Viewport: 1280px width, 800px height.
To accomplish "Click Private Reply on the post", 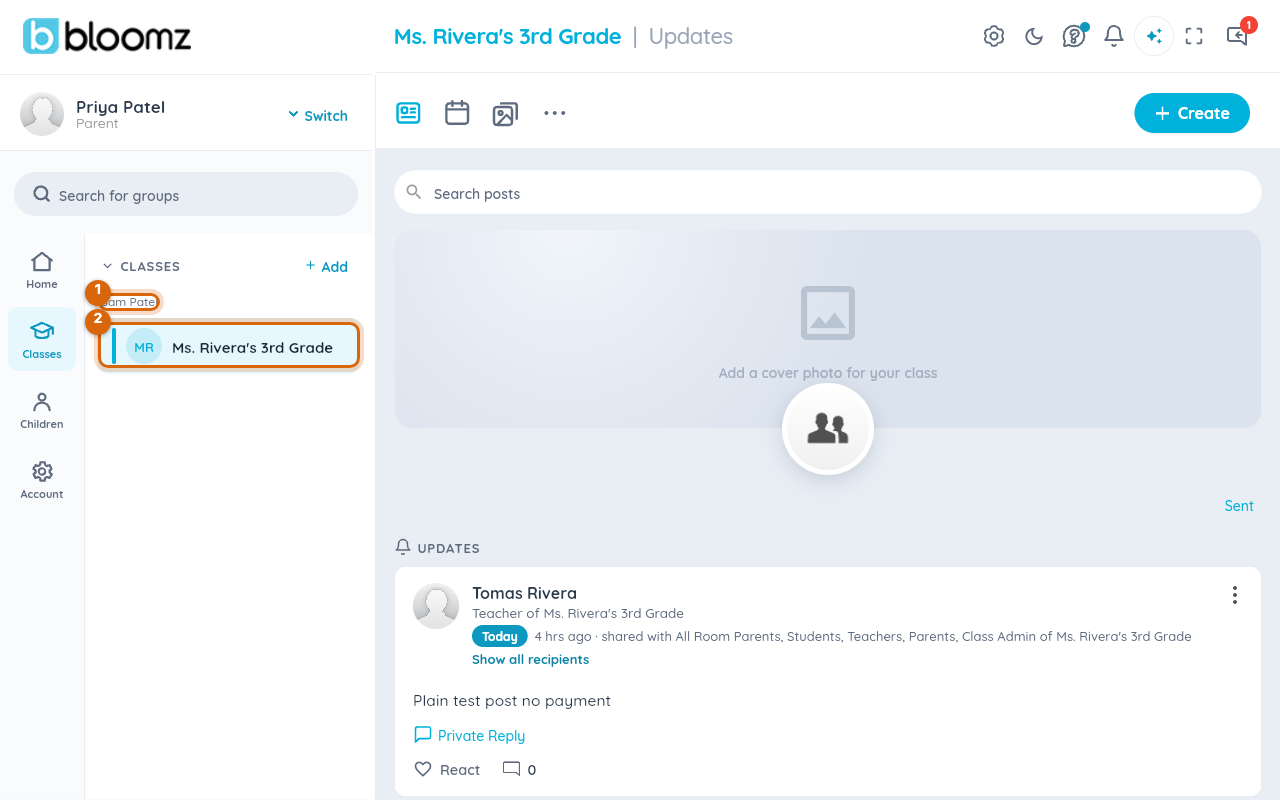I will pos(469,735).
